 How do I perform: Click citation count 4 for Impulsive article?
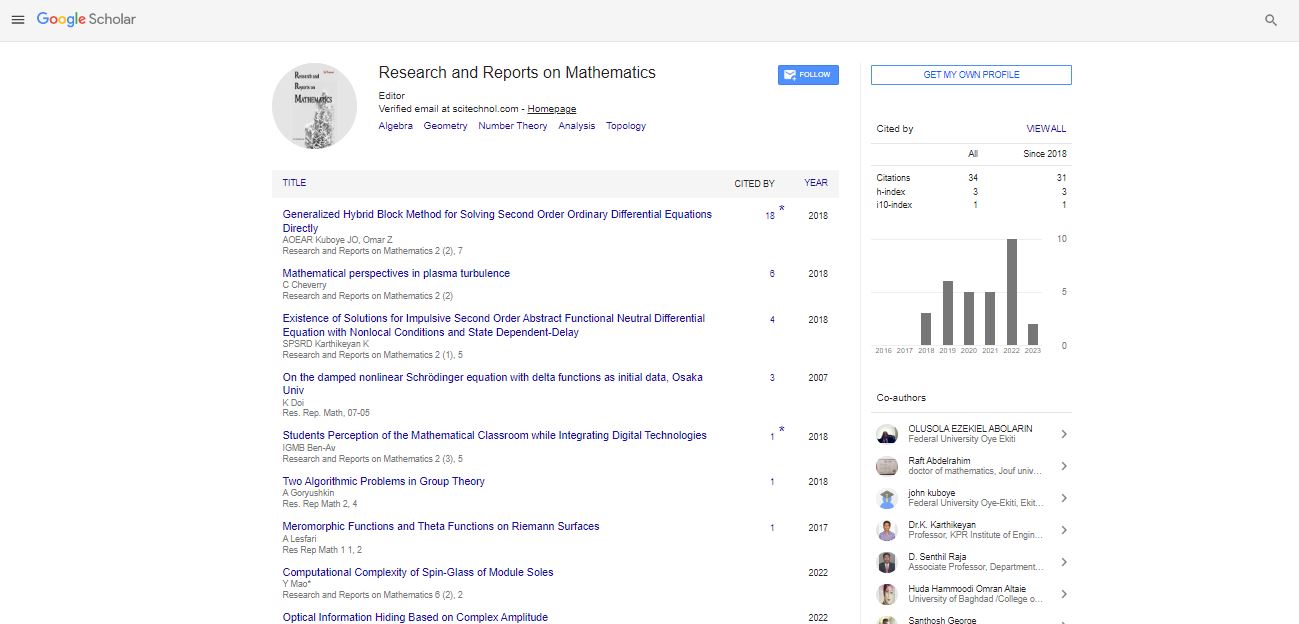point(772,320)
